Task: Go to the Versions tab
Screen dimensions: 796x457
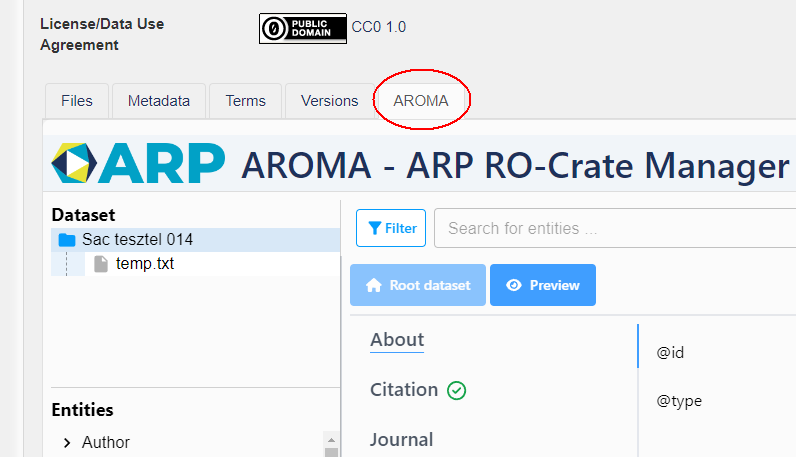Action: click(x=329, y=101)
